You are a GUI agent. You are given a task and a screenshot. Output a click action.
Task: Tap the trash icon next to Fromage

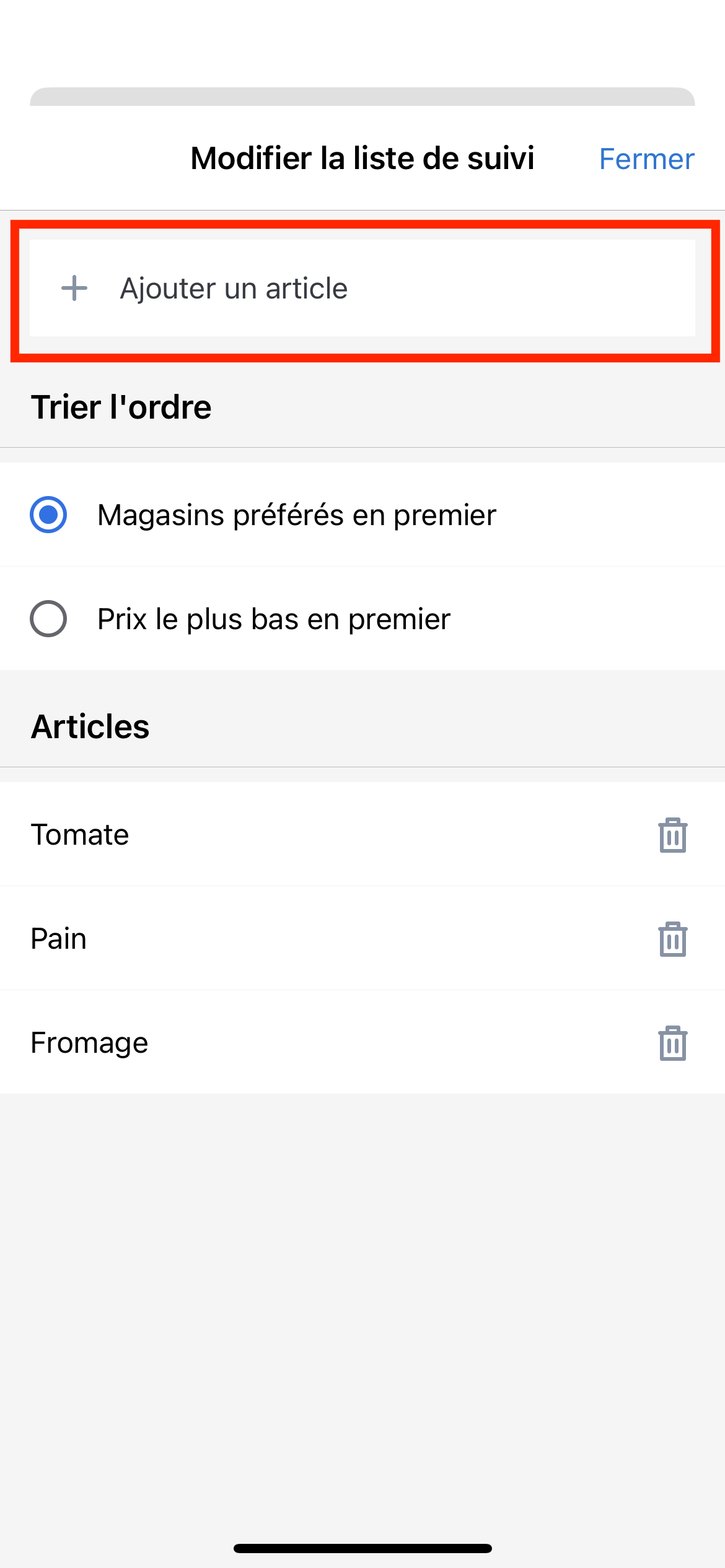tap(672, 1043)
